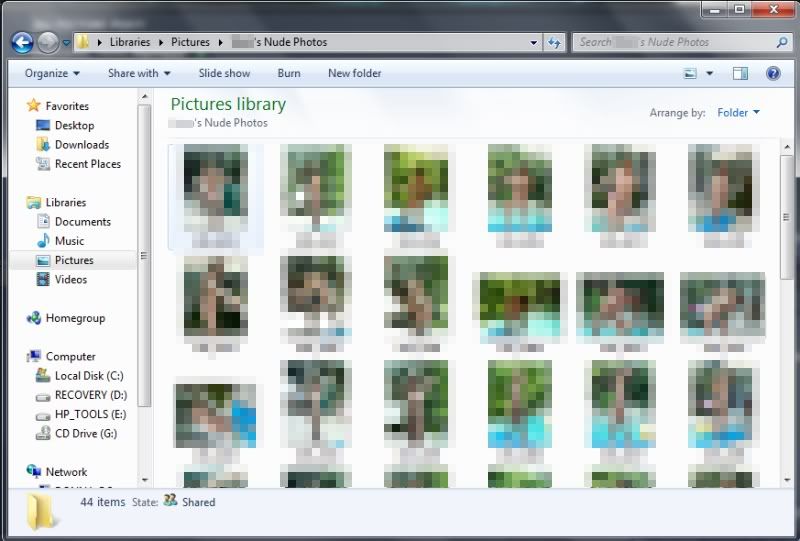This screenshot has width=800, height=541.
Task: Click the Network globe icon
Action: click(x=34, y=471)
